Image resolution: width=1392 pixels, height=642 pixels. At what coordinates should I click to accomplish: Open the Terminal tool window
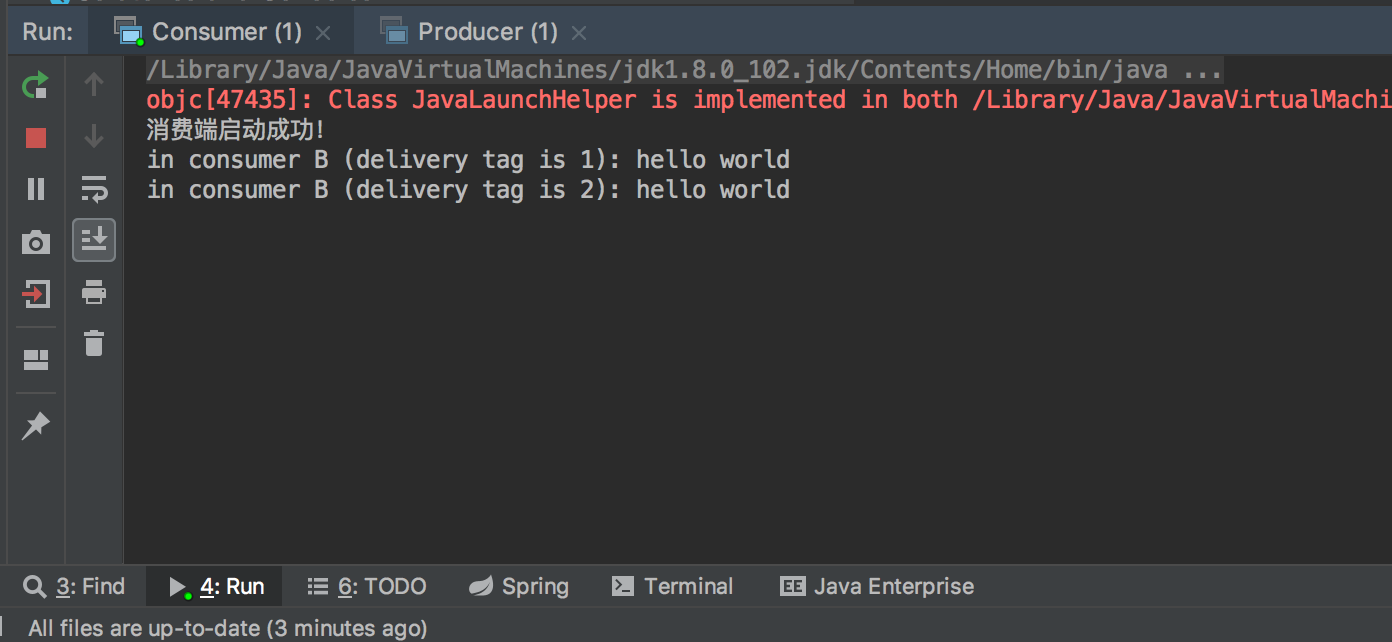pyautogui.click(x=673, y=587)
